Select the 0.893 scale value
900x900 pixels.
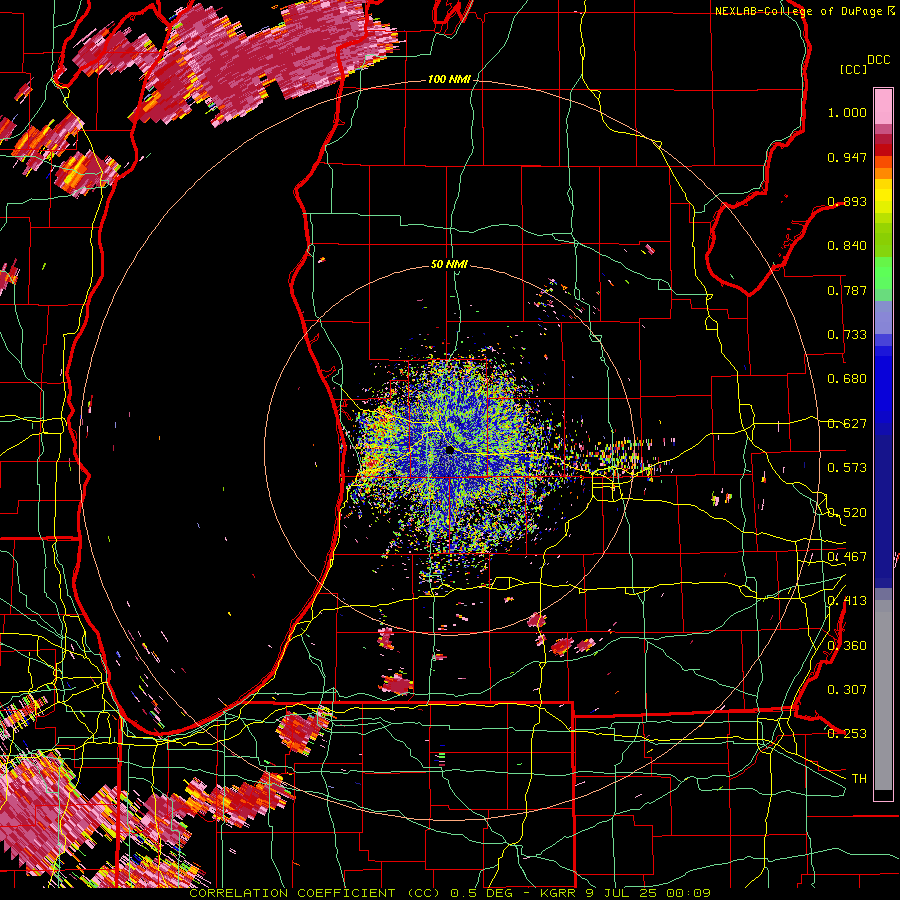pyautogui.click(x=847, y=201)
